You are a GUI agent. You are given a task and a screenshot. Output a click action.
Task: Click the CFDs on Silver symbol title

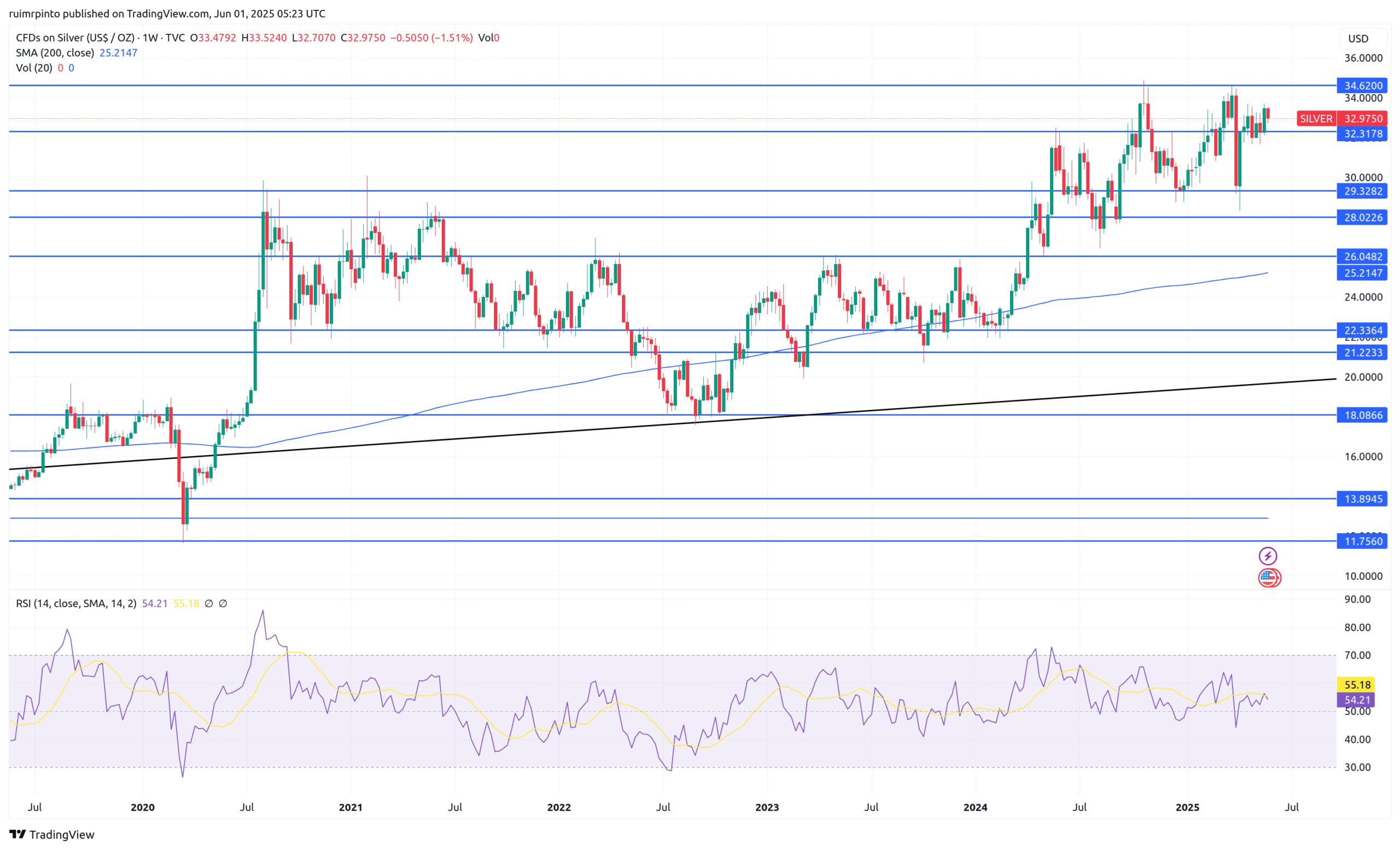tap(75, 38)
